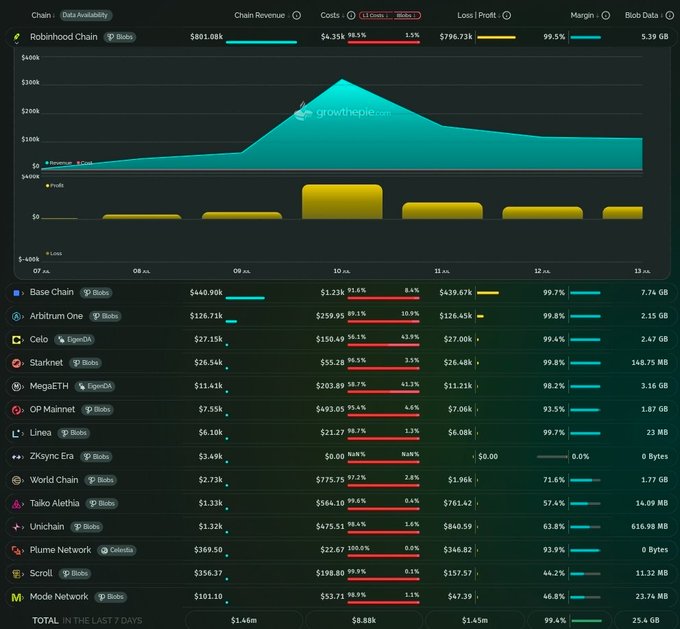Click EigenDA badge on Celo row
The width and height of the screenshot is (680, 629).
coord(75,340)
